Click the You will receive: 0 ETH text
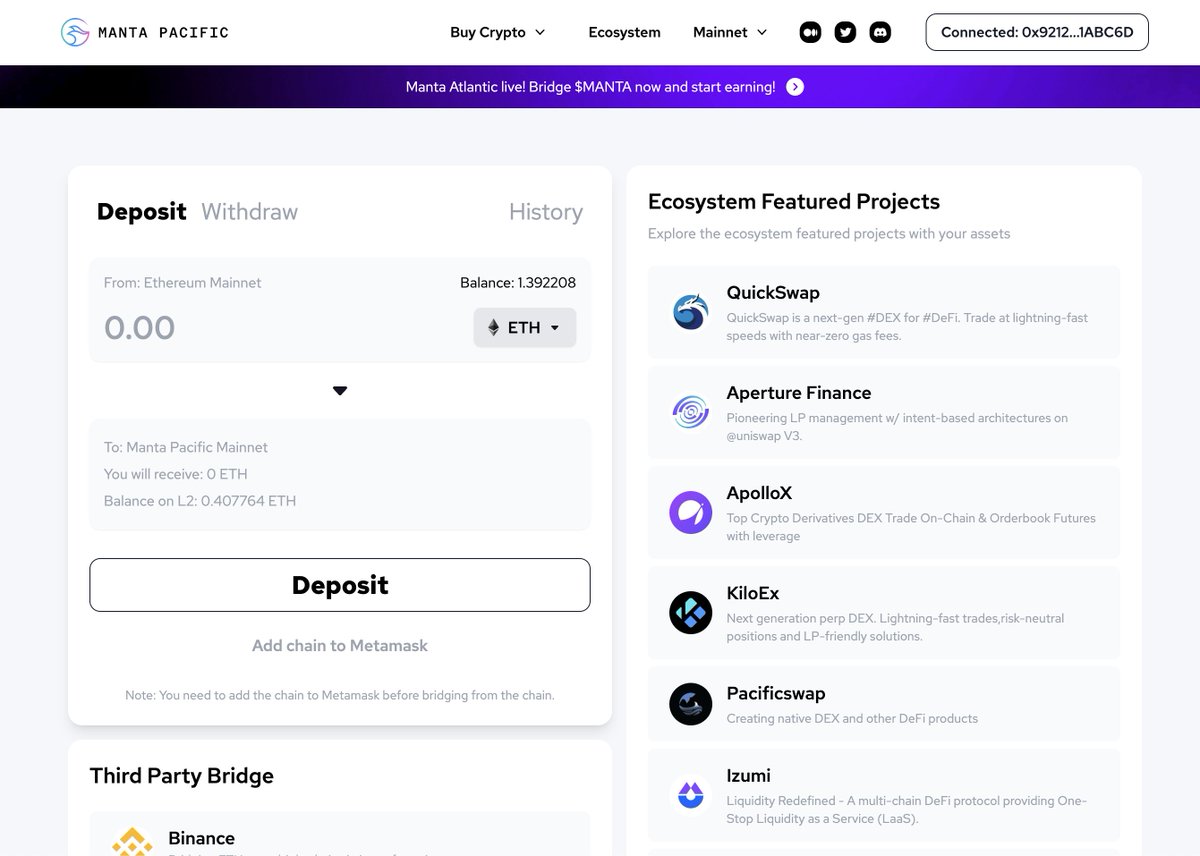 click(176, 474)
